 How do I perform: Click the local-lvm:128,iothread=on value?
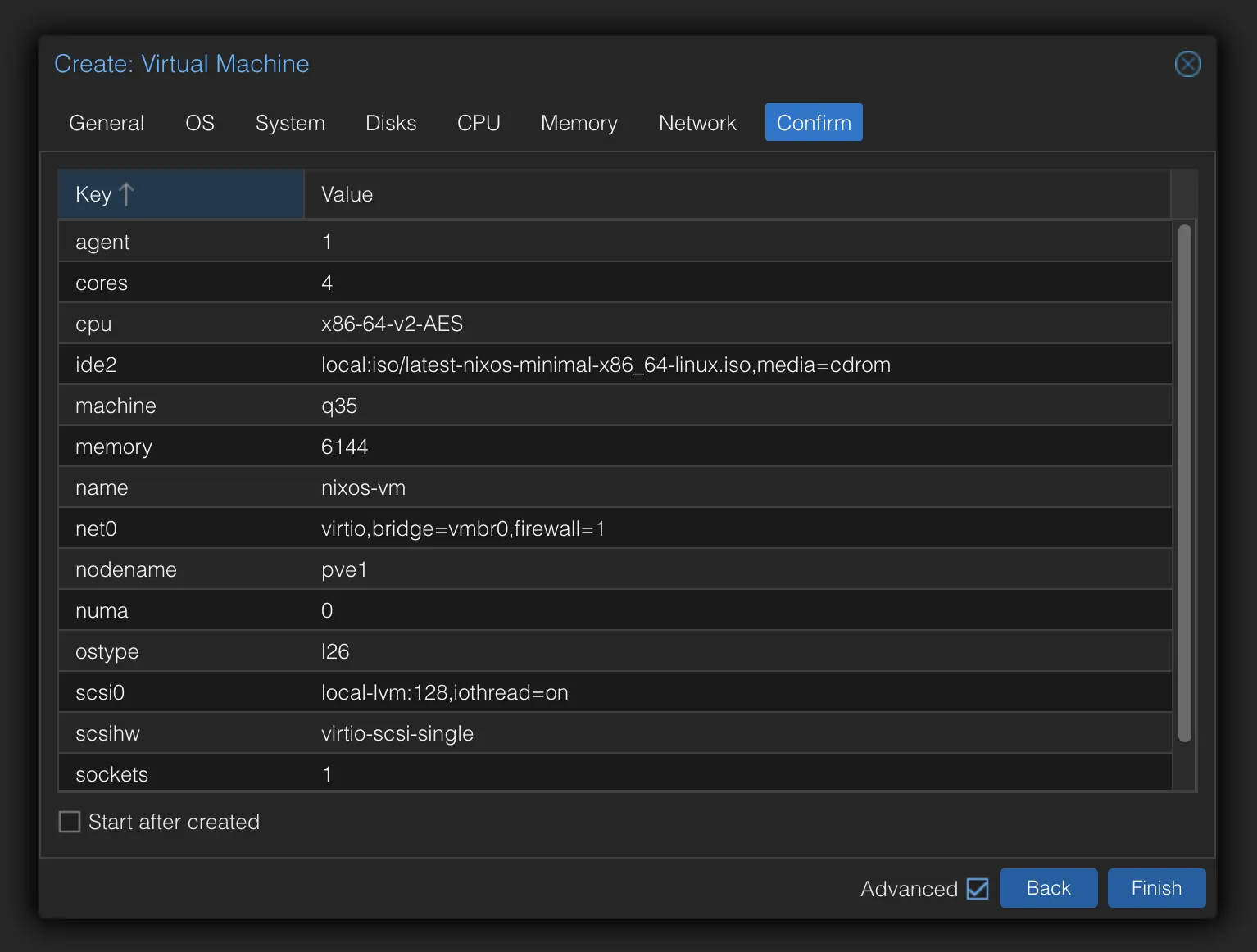point(445,692)
